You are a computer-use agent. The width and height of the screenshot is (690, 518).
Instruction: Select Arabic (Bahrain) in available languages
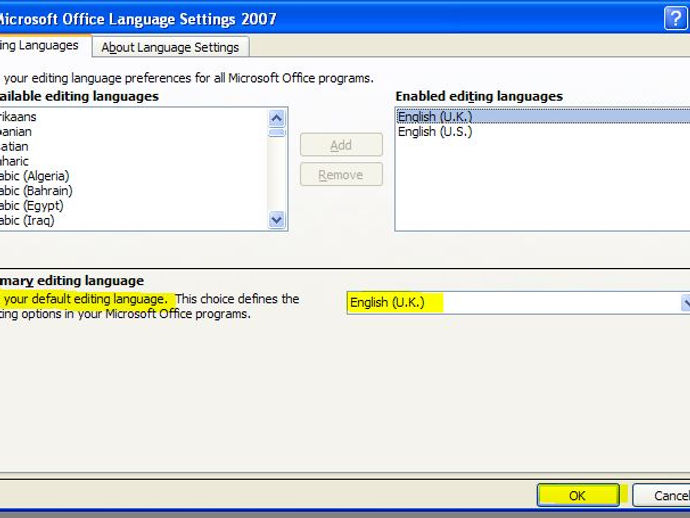[133, 191]
